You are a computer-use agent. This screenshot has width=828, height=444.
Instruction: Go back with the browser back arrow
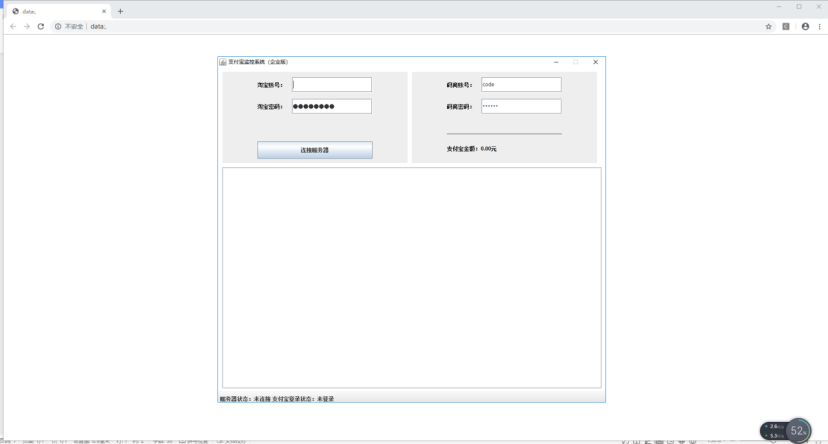point(13,26)
